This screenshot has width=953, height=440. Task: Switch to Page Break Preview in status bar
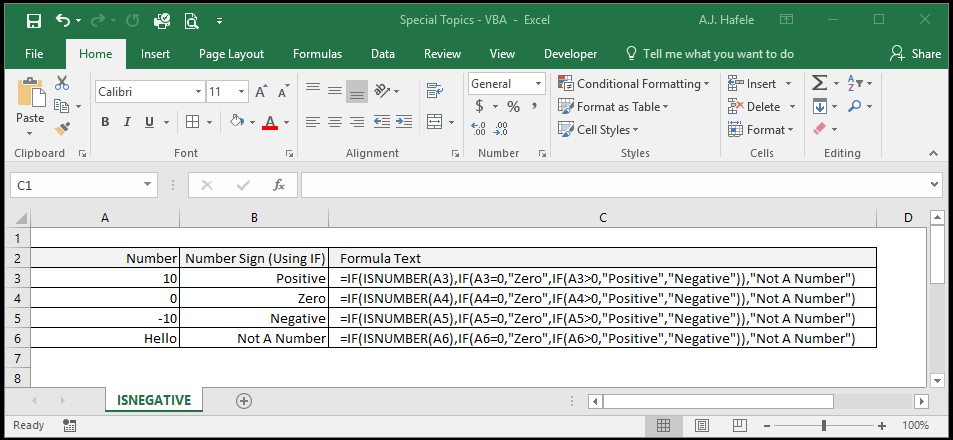click(x=739, y=425)
